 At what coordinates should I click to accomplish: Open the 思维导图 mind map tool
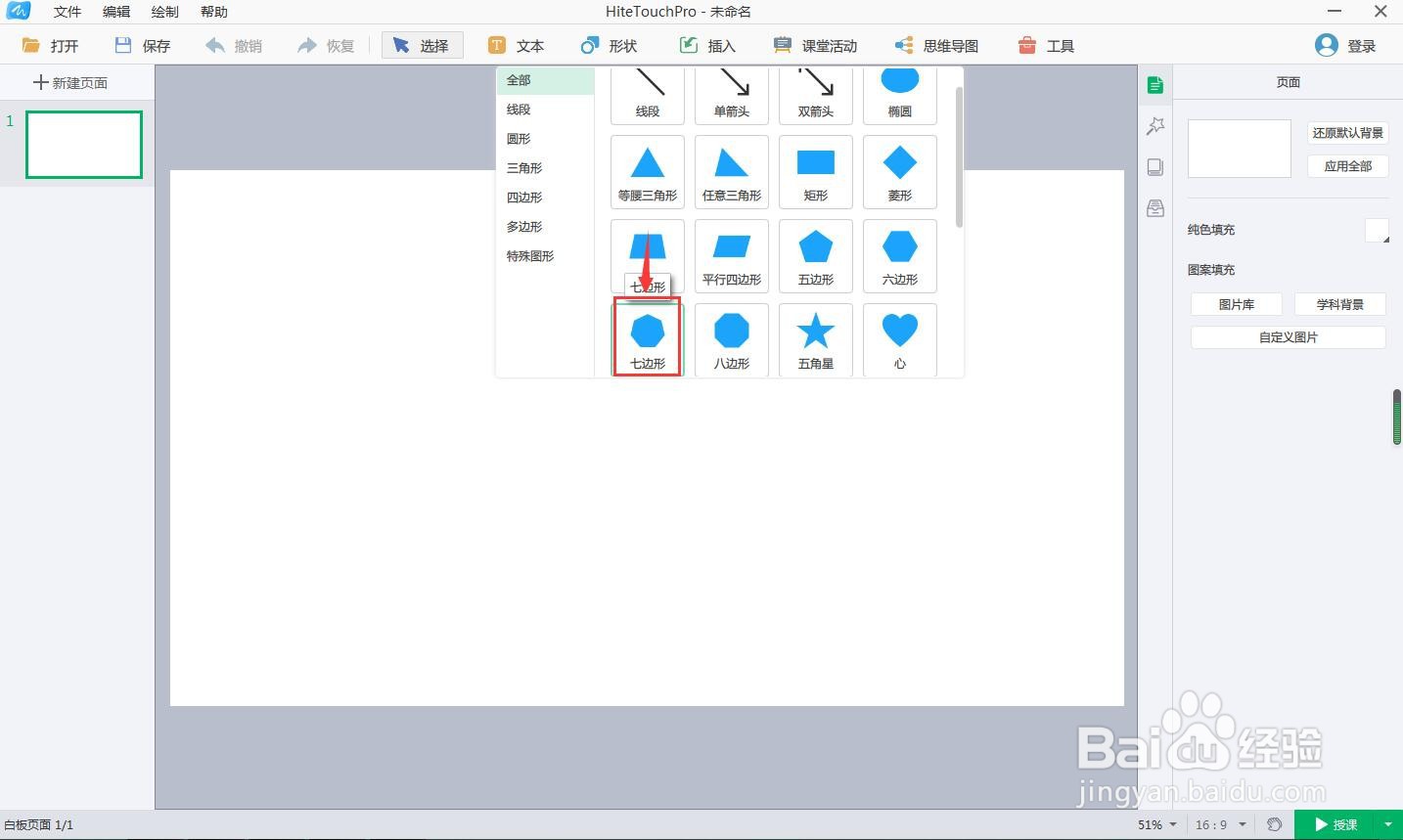point(936,46)
